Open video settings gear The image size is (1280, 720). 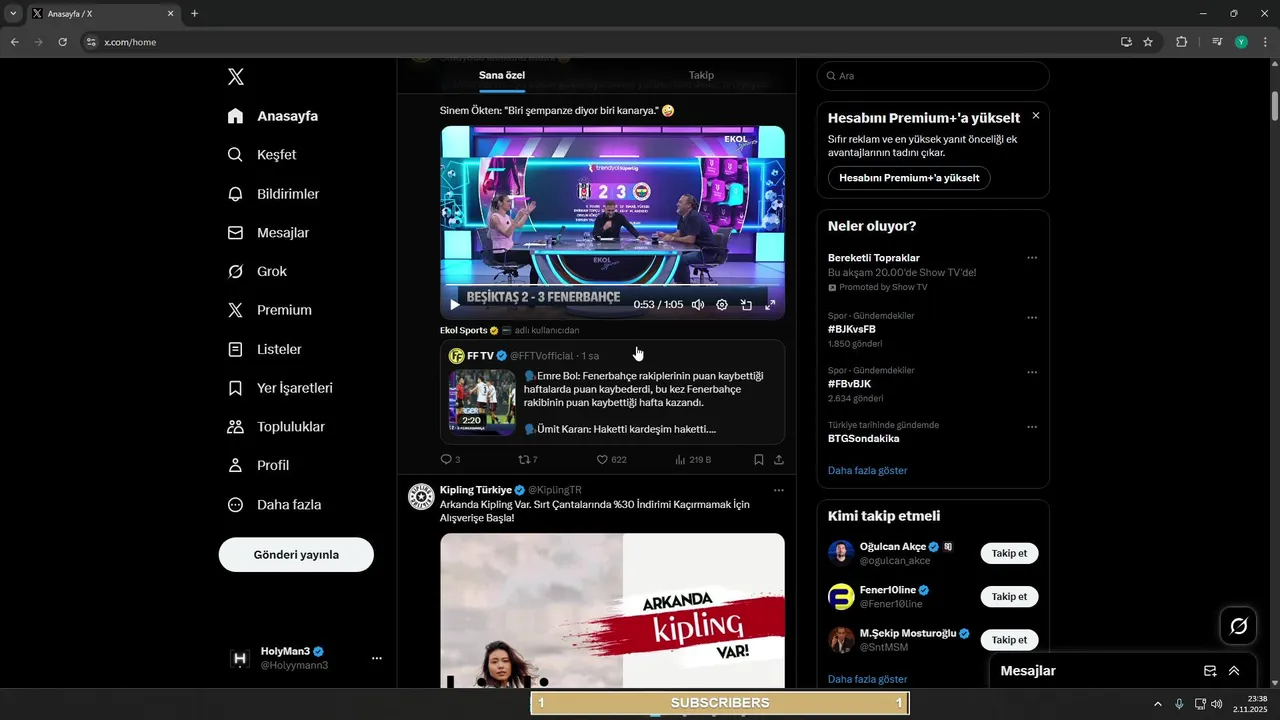coord(722,305)
